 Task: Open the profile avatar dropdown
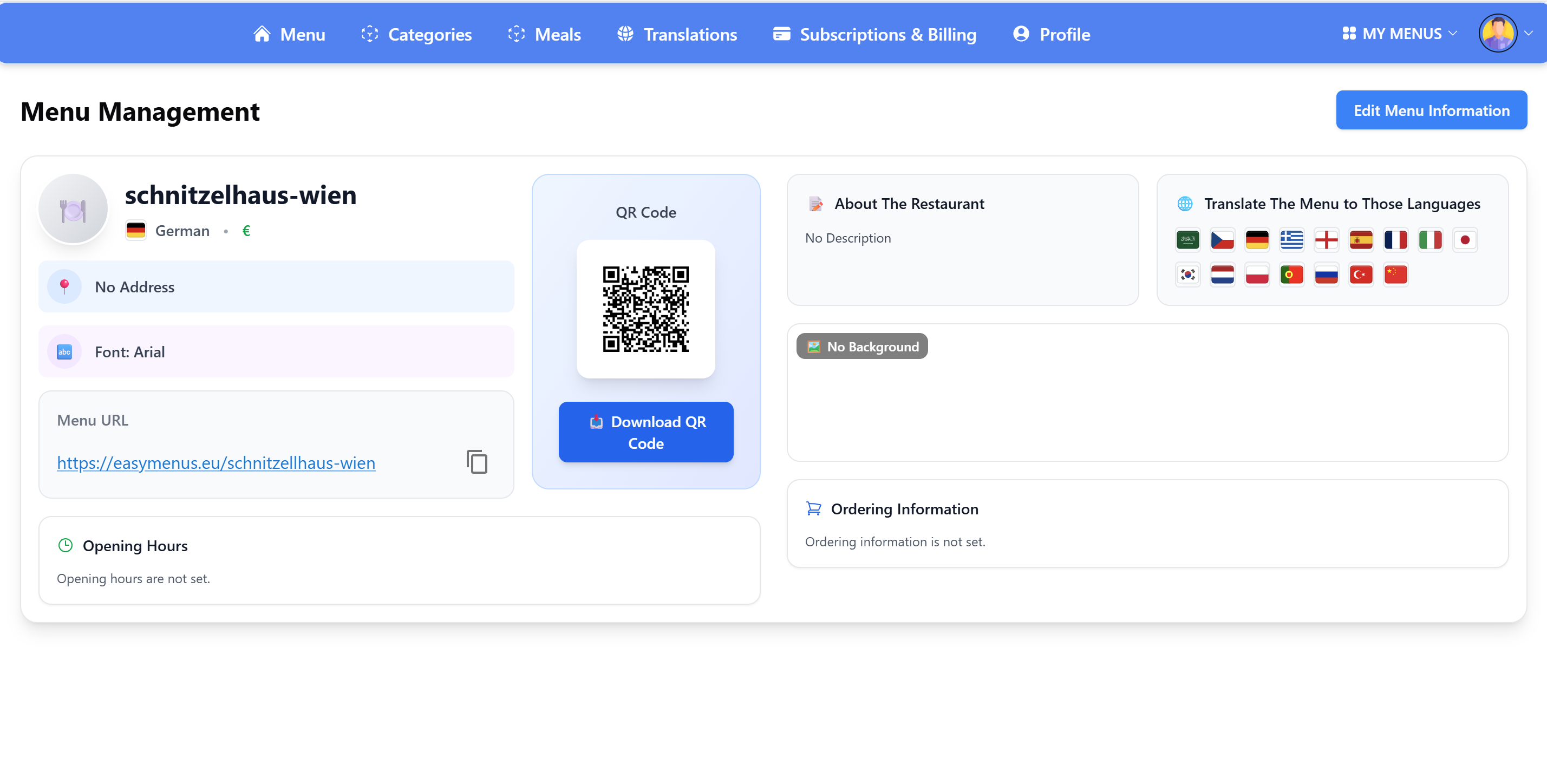coord(1498,33)
